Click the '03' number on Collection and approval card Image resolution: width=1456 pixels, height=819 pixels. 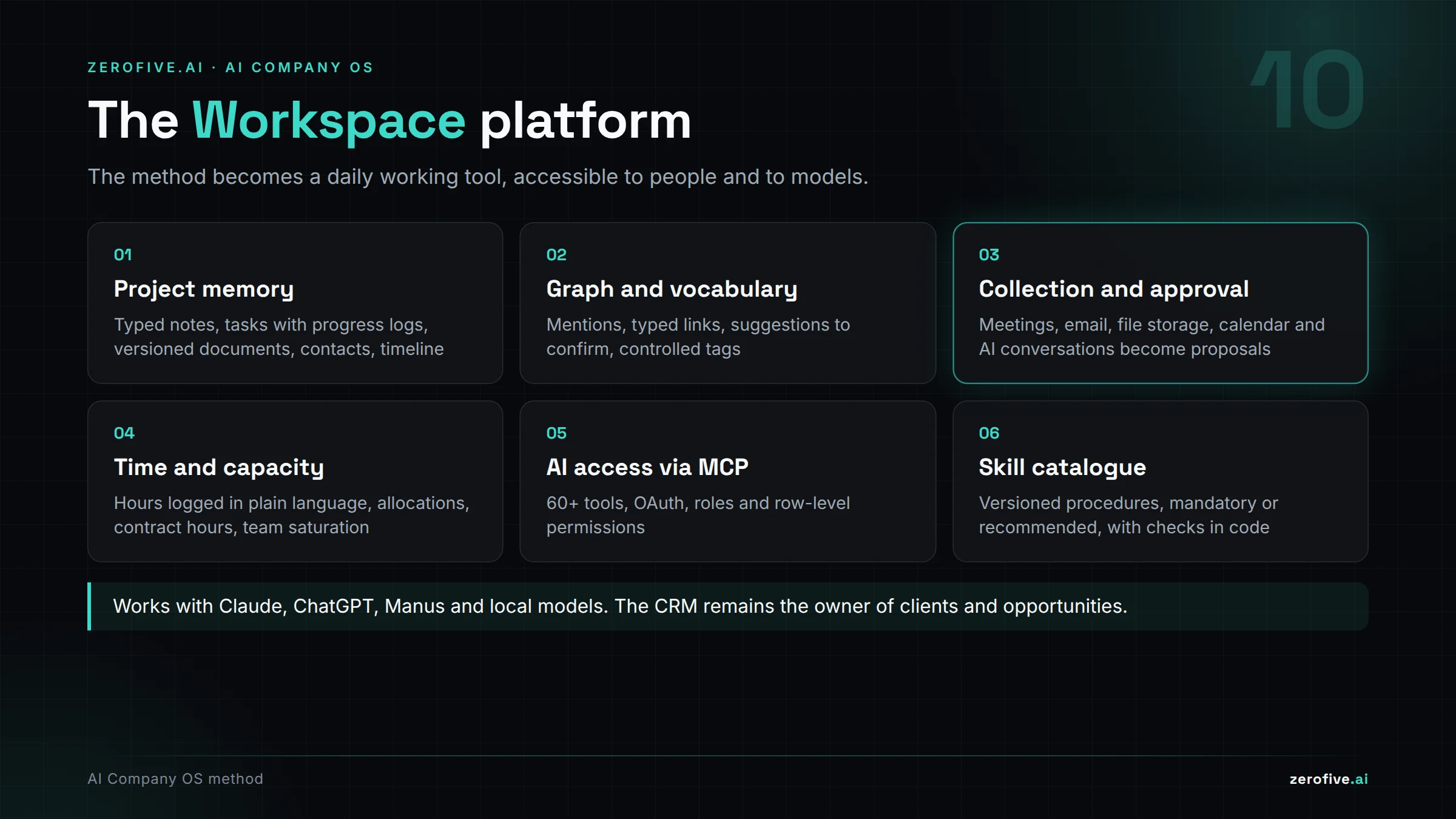(x=989, y=255)
